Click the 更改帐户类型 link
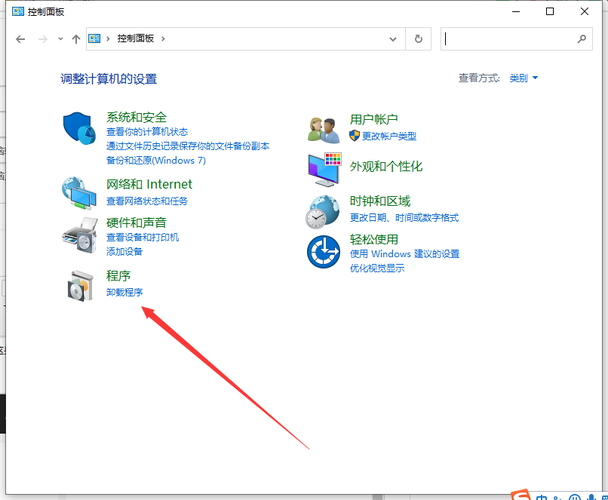608x500 pixels. pyautogui.click(x=389, y=136)
